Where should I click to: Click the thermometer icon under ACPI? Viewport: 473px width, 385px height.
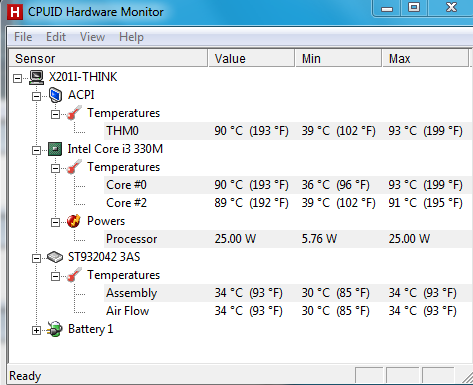tap(74, 113)
